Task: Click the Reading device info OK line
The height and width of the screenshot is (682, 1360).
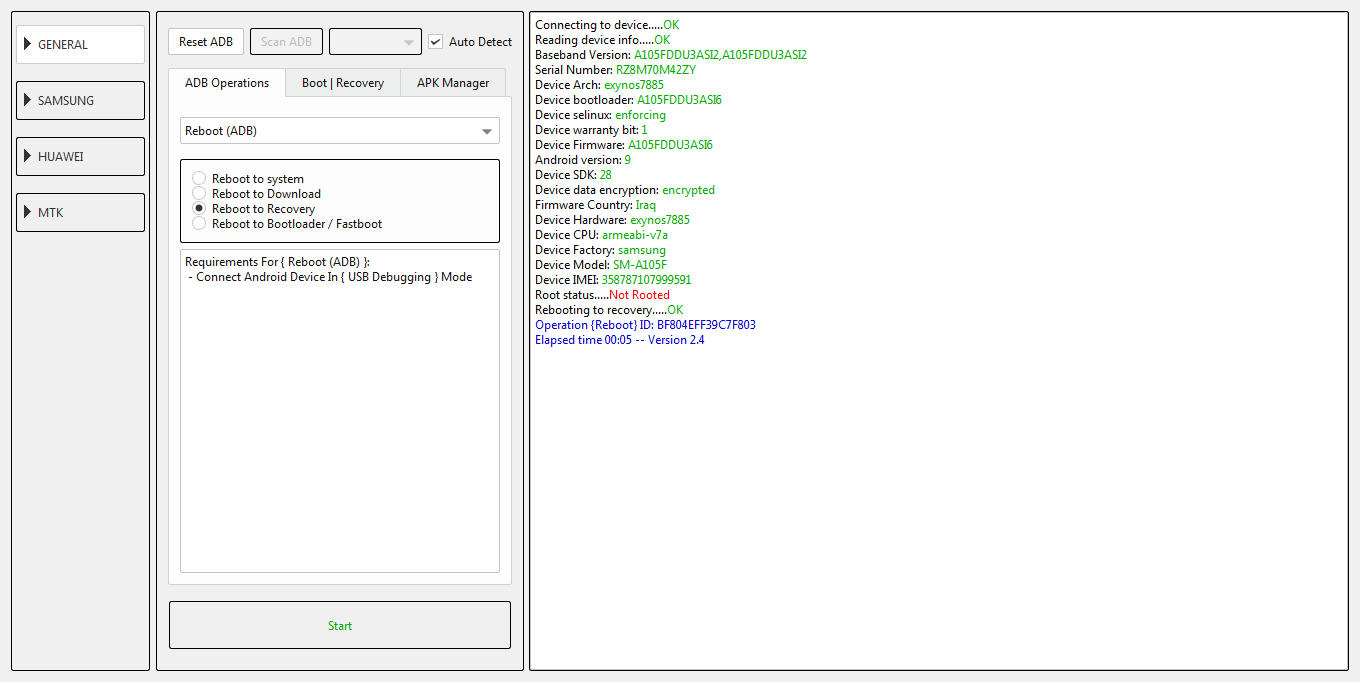Action: (602, 40)
